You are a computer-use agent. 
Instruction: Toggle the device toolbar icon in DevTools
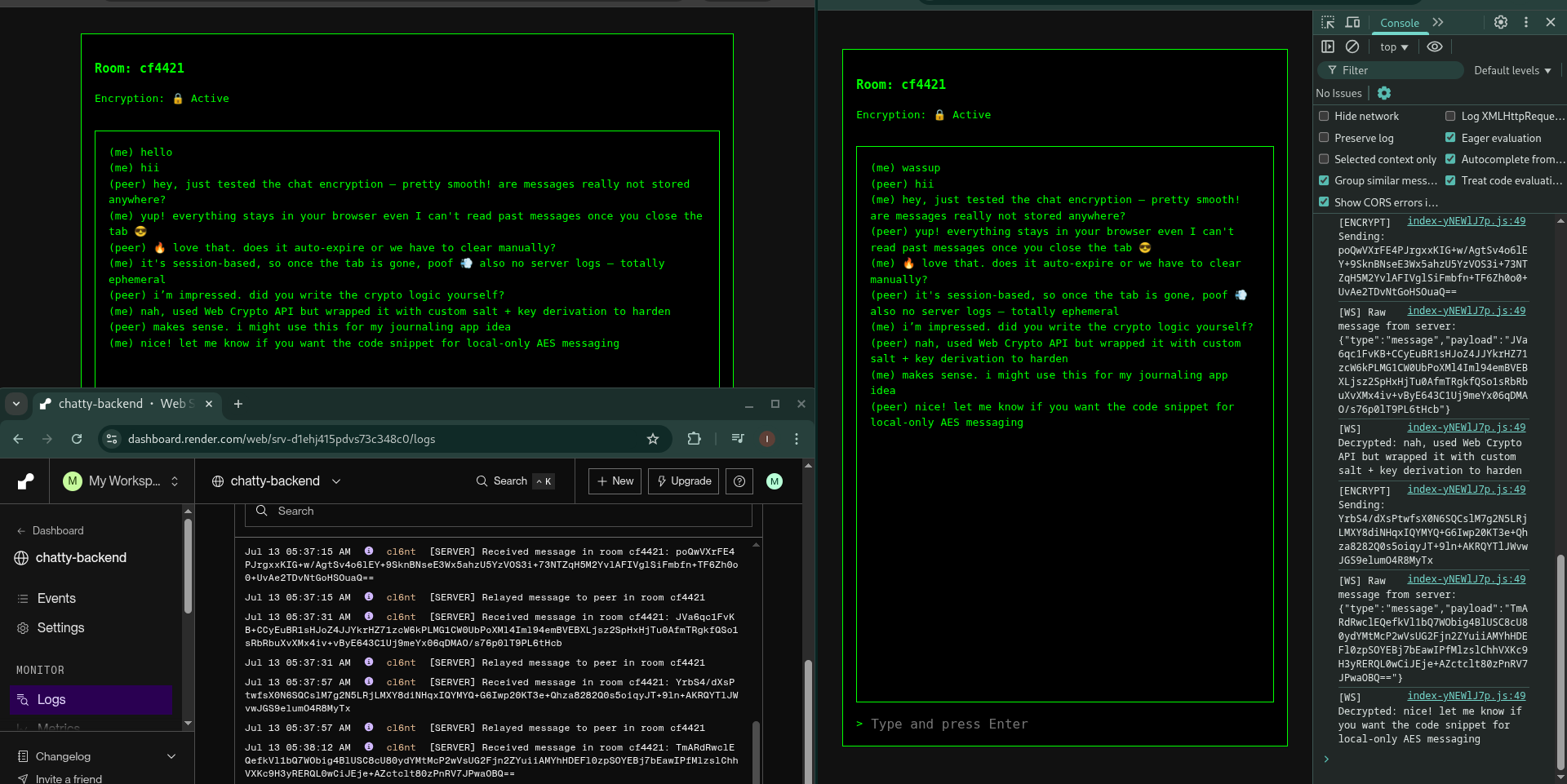pos(1352,23)
